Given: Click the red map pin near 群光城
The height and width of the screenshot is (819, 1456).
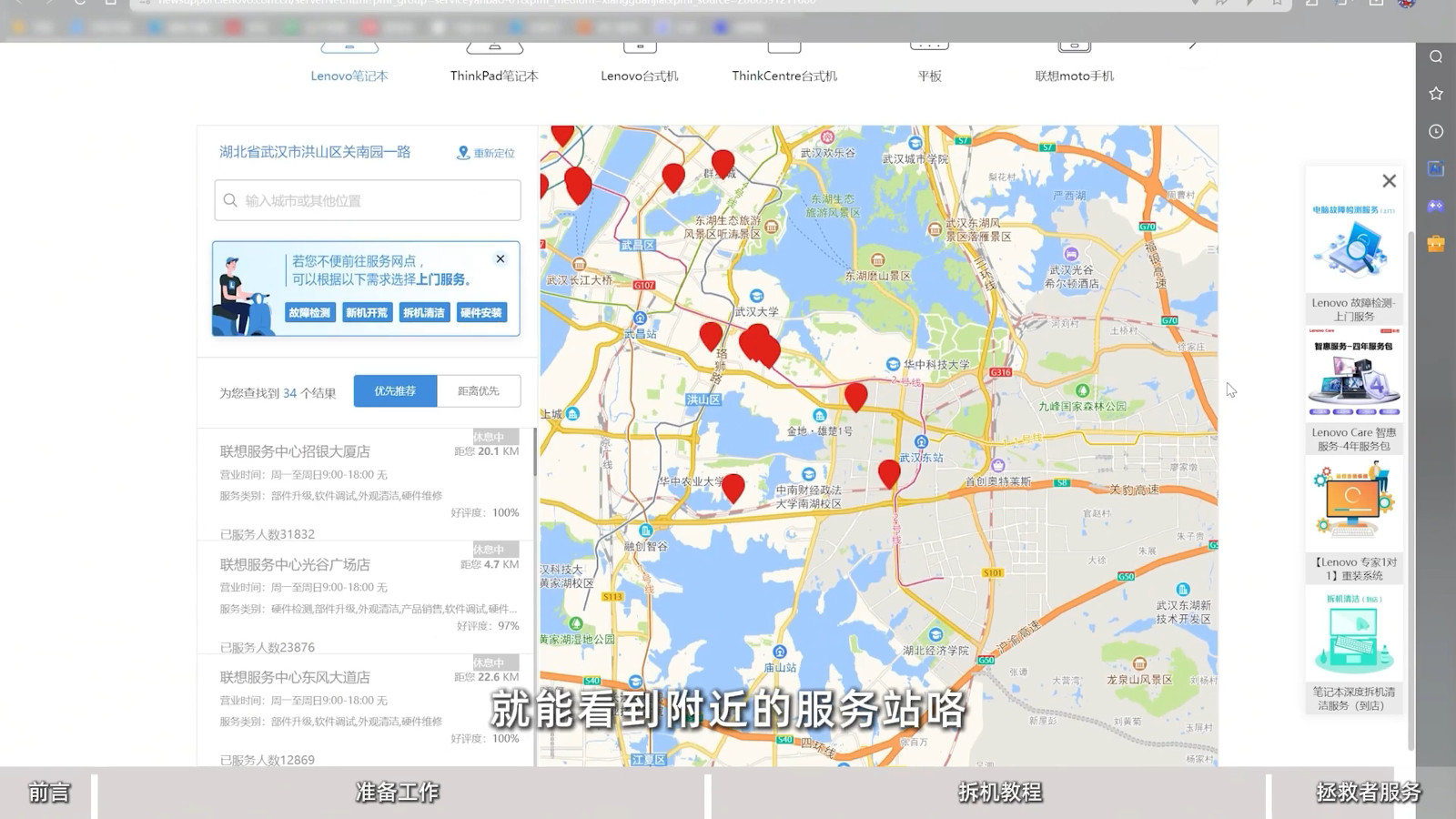Looking at the screenshot, I should pyautogui.click(x=723, y=164).
